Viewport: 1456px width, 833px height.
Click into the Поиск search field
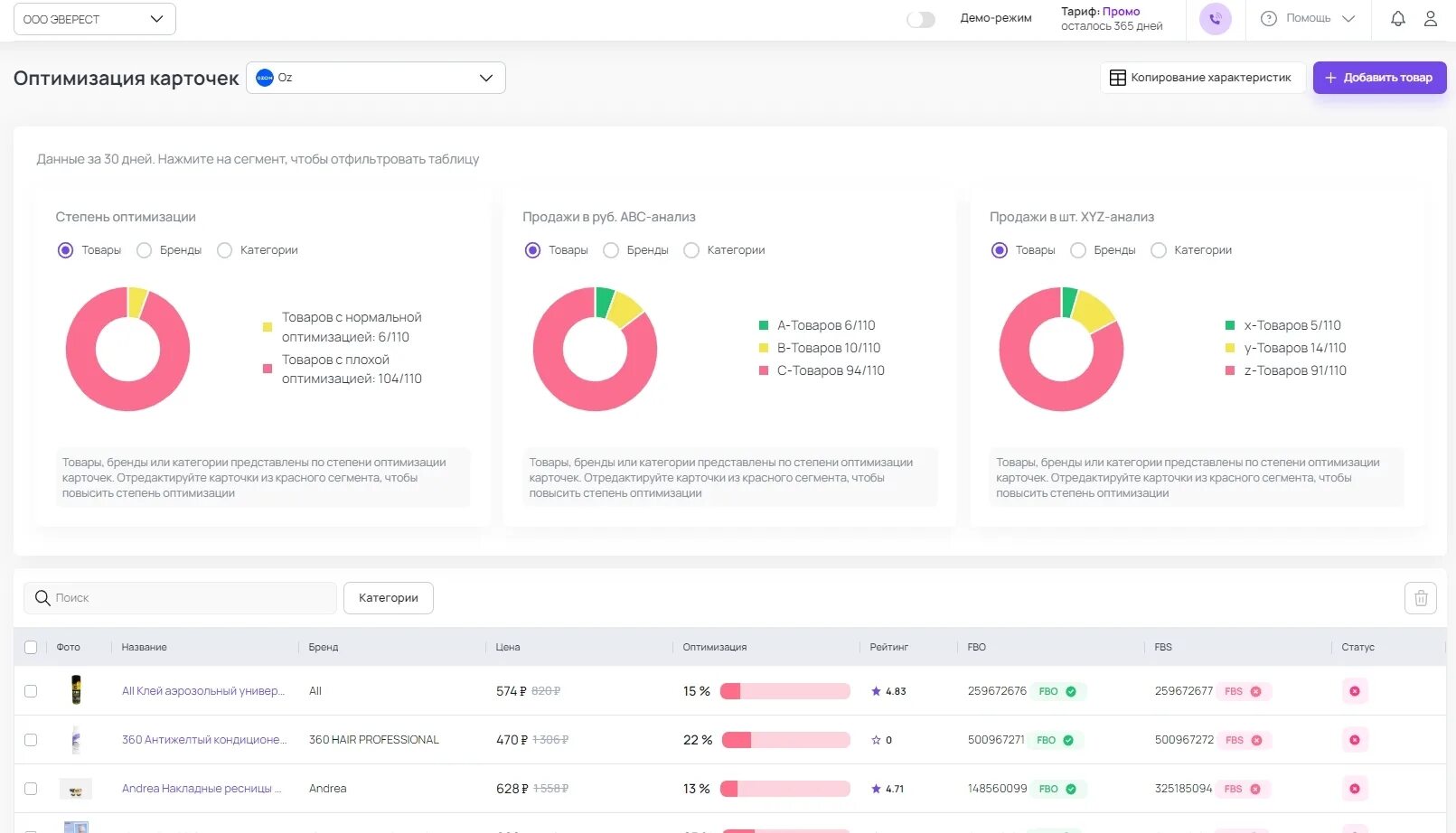click(181, 598)
